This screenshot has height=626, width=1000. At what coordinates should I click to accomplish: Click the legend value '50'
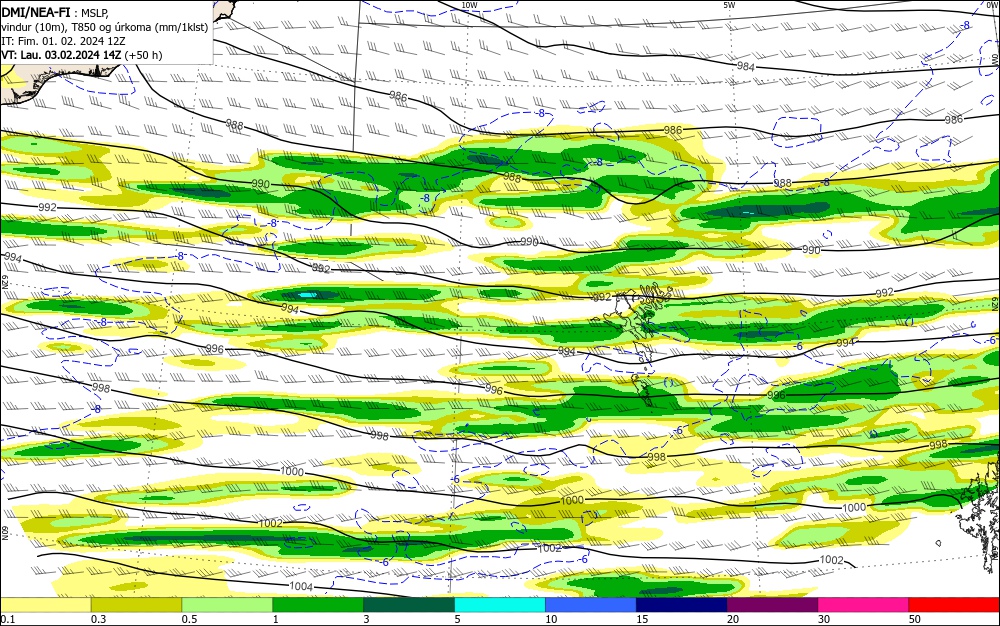click(915, 619)
